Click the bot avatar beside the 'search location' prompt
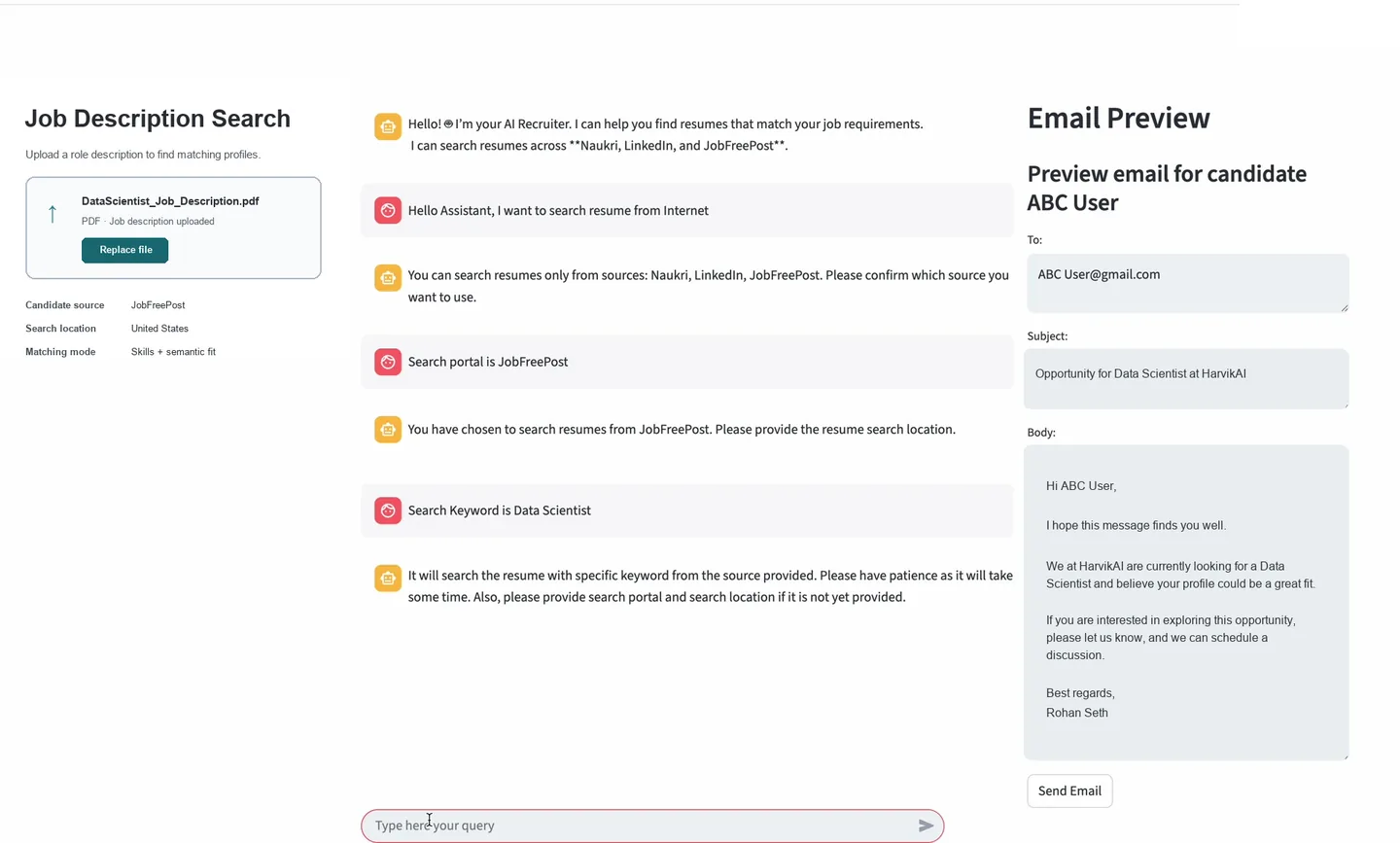Screen dimensions: 1400x843 (388, 430)
